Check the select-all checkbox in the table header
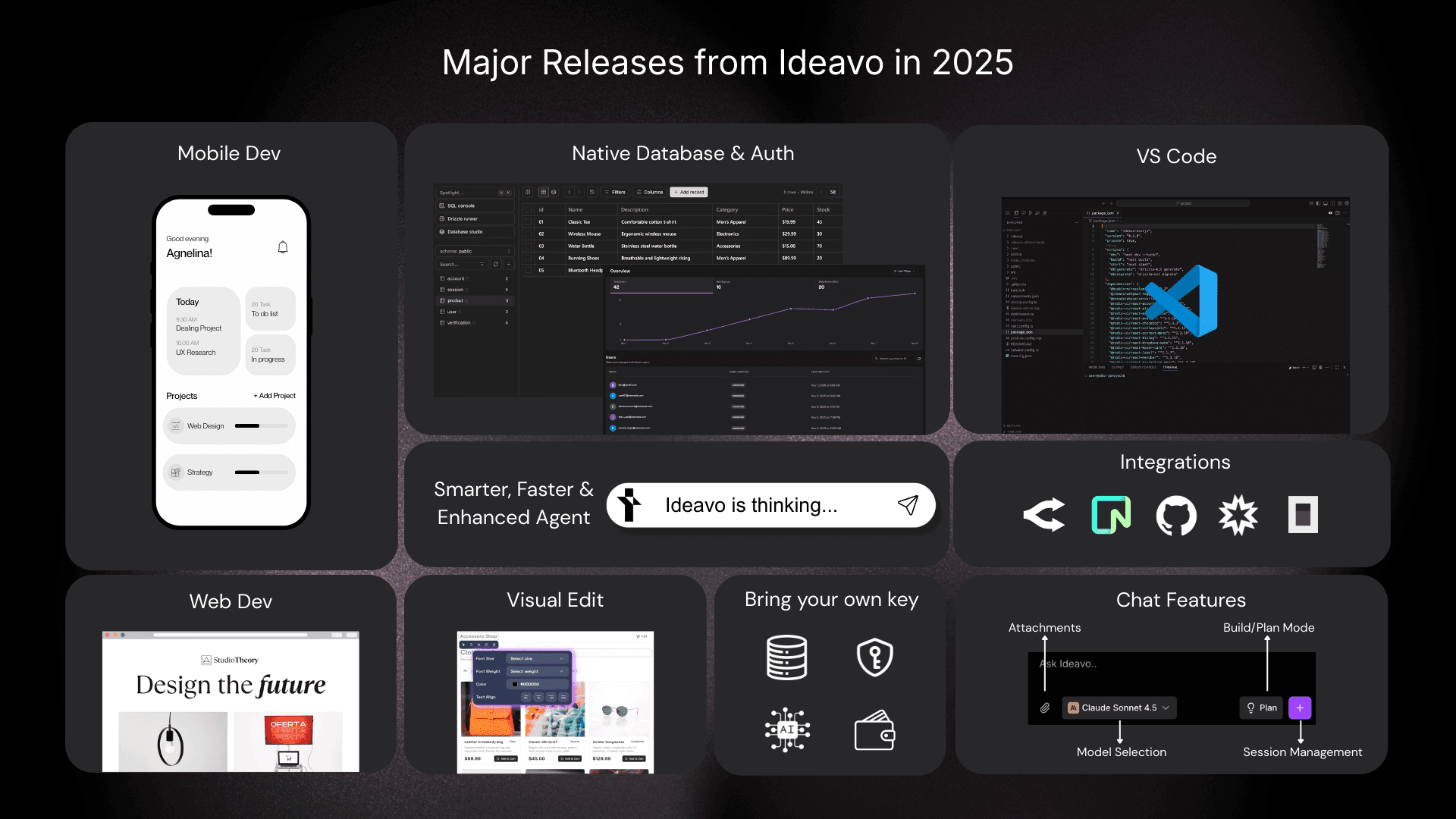 528,209
